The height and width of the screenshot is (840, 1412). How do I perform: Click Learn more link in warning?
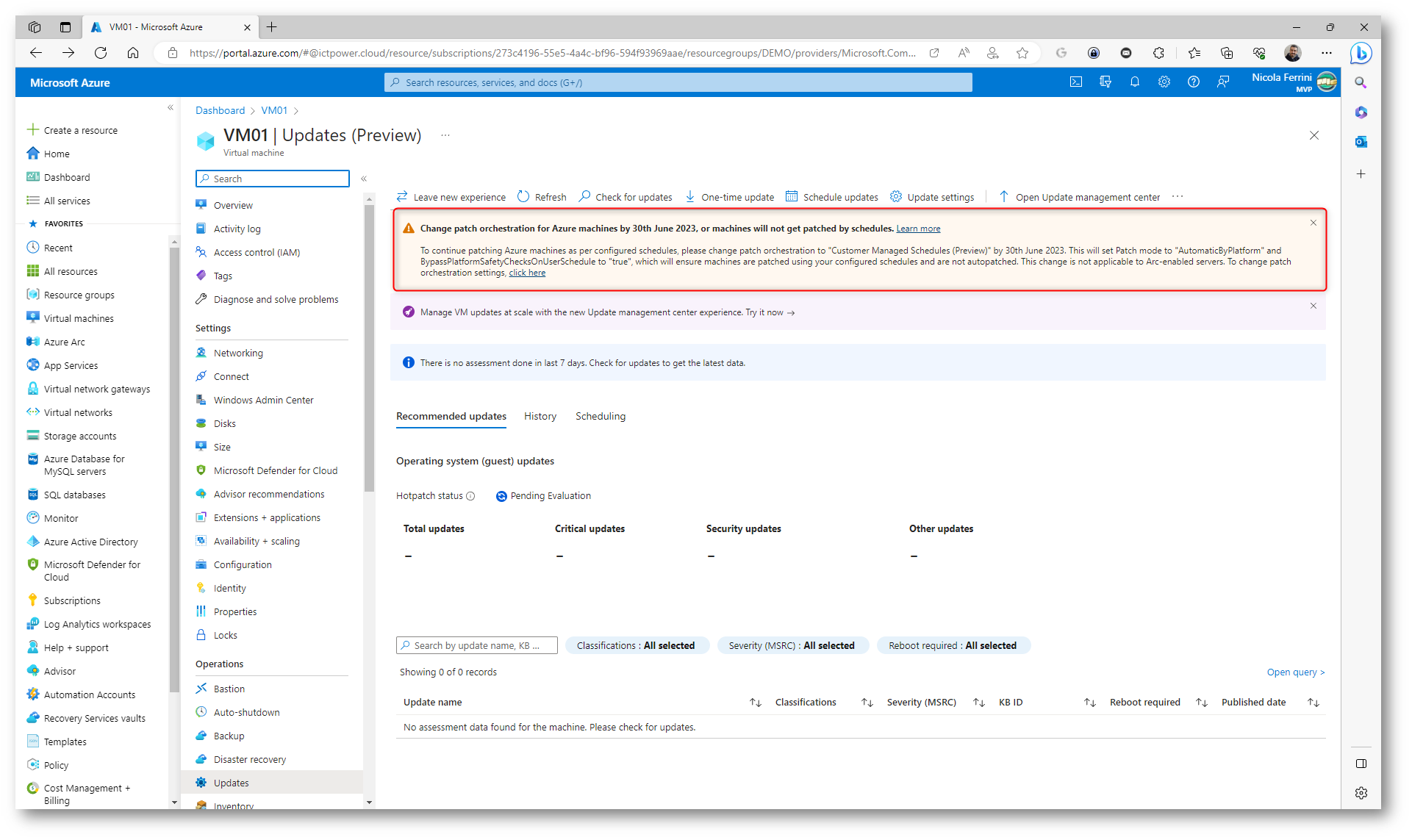pyautogui.click(x=918, y=229)
